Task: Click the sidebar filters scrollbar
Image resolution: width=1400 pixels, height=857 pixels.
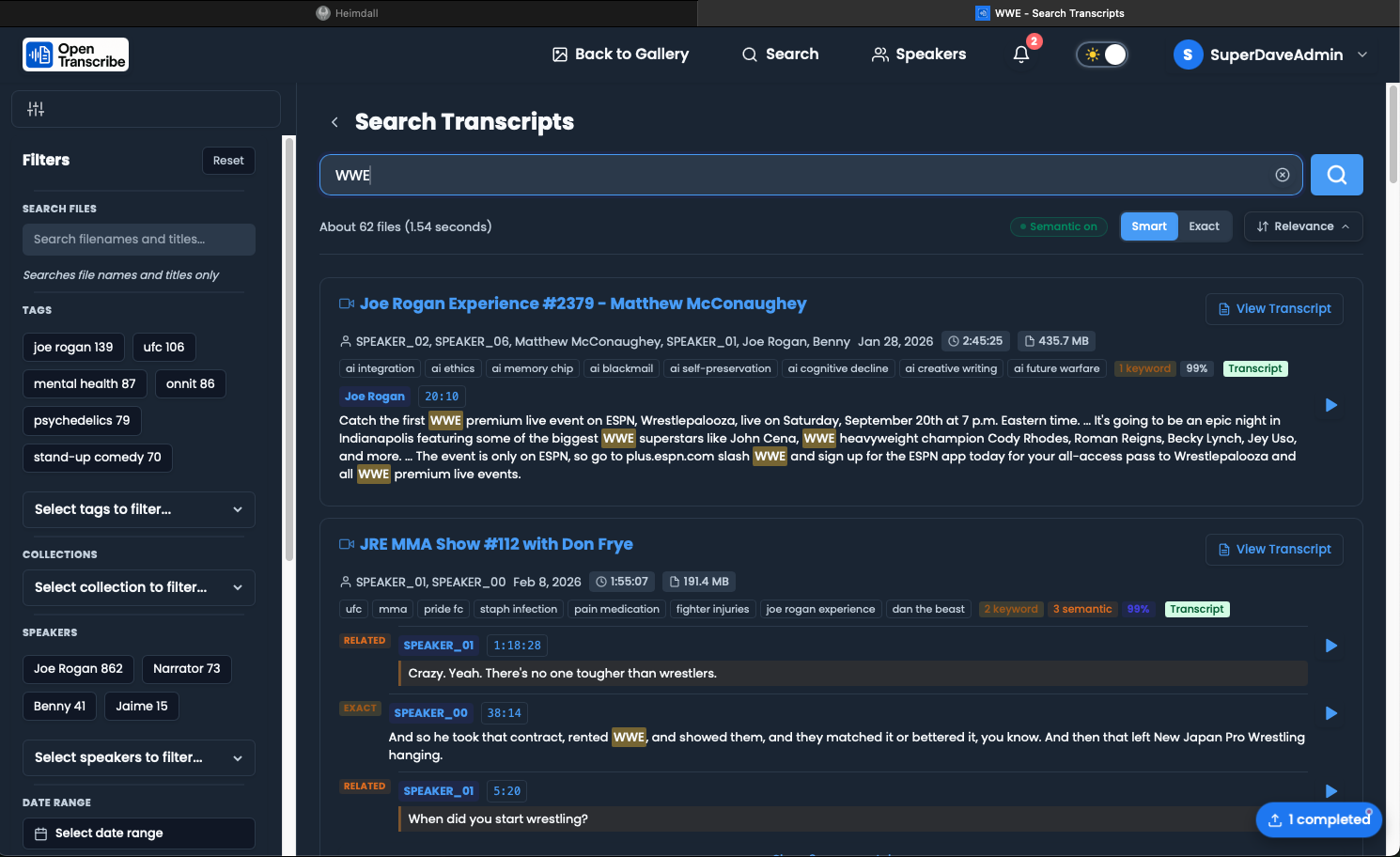Action: (289, 348)
